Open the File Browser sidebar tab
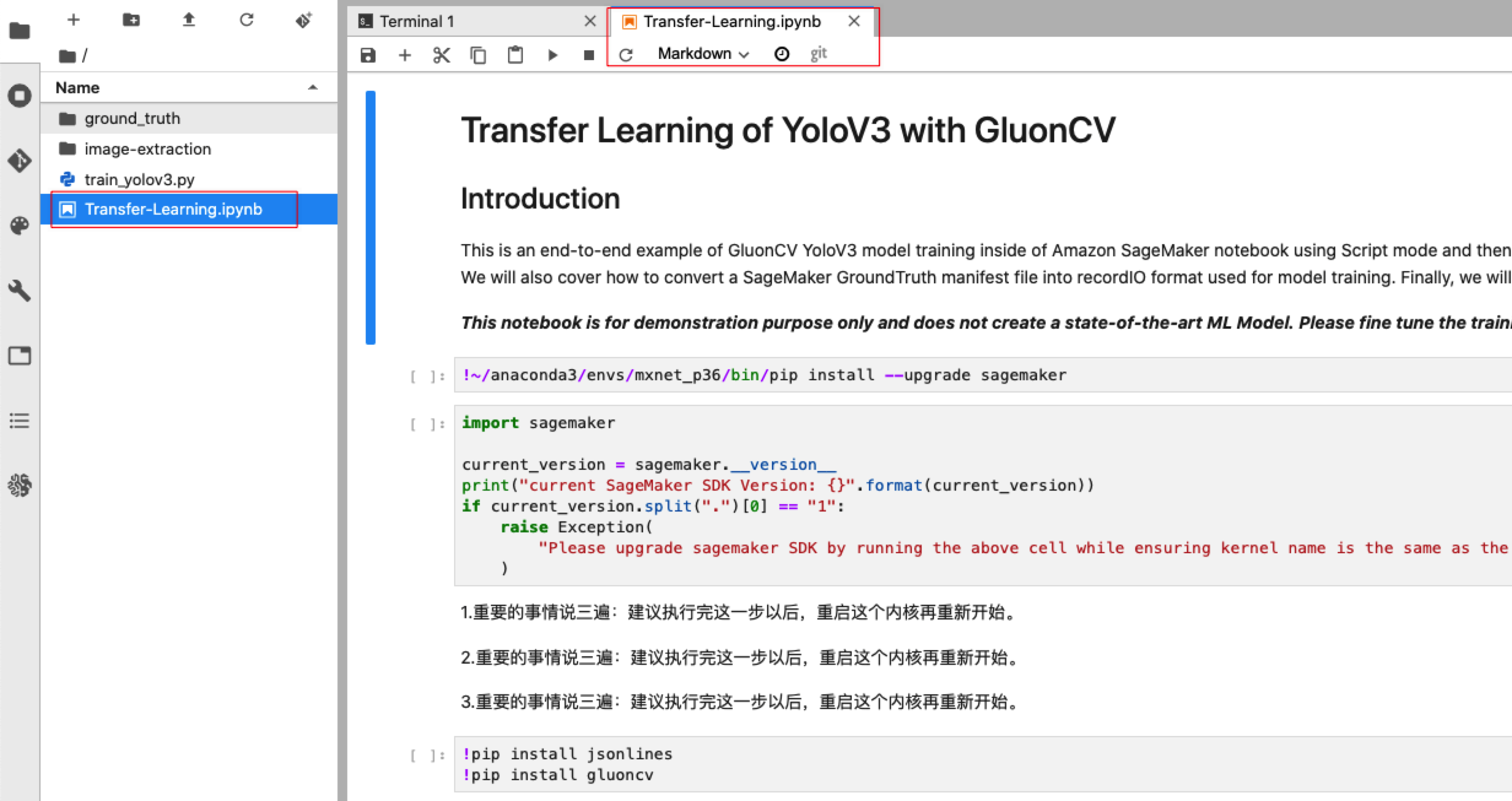The image size is (1512, 801). tap(20, 30)
